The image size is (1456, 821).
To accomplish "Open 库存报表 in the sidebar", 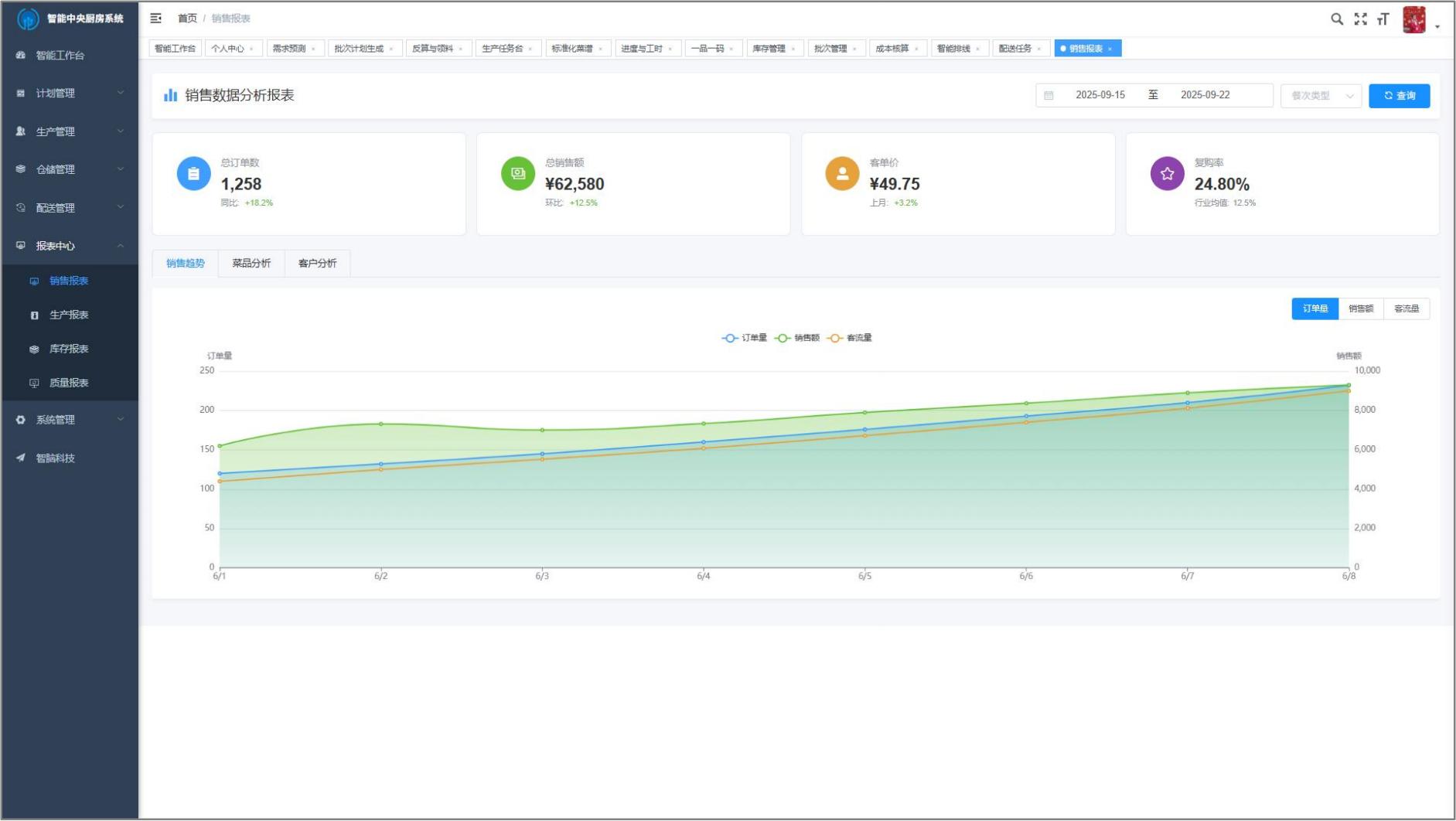I will click(69, 349).
